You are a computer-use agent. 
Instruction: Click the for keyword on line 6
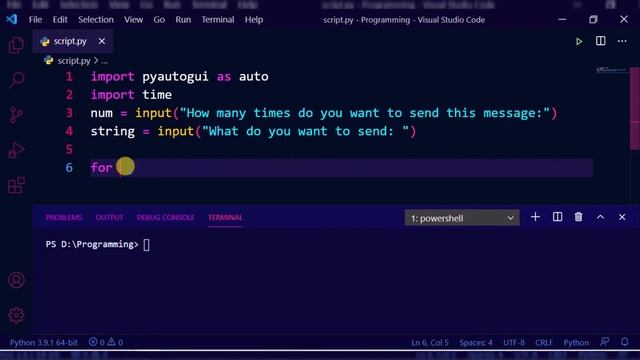(101, 167)
